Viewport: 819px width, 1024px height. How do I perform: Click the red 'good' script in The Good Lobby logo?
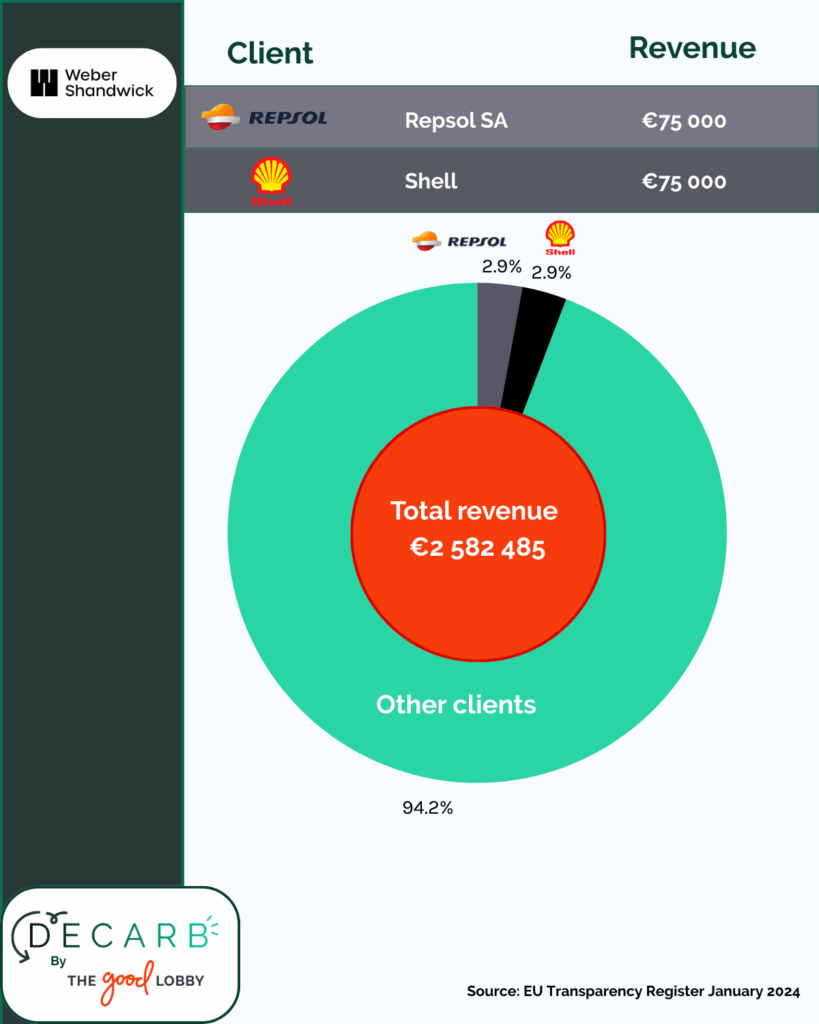click(127, 981)
